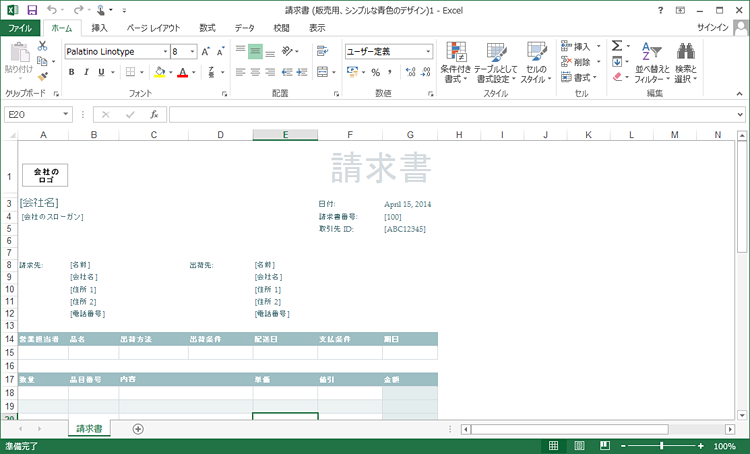Switch to the 数式 ribbon tab

[x=207, y=28]
